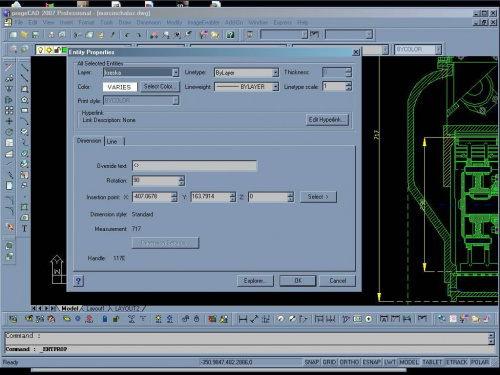Click the Linear dimension icon
500x375 pixels.
243,319
